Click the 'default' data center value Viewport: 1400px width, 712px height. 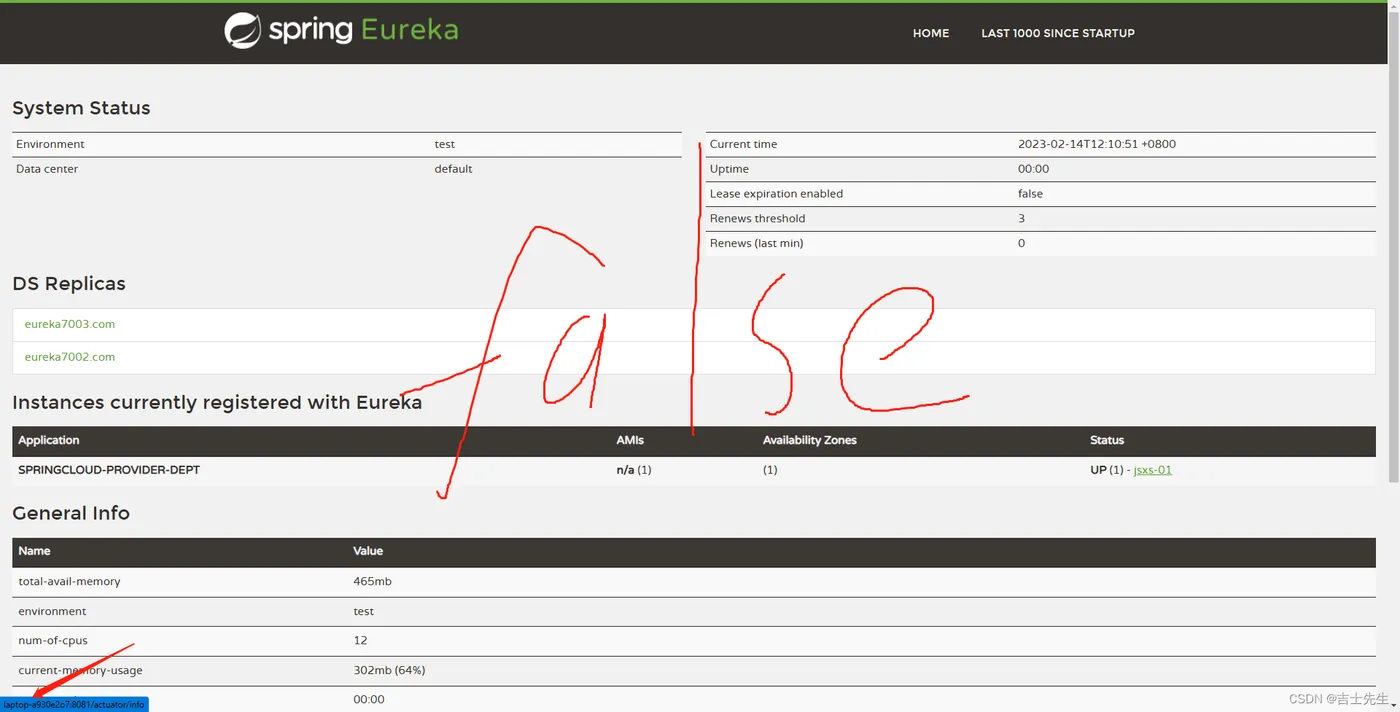click(x=453, y=169)
